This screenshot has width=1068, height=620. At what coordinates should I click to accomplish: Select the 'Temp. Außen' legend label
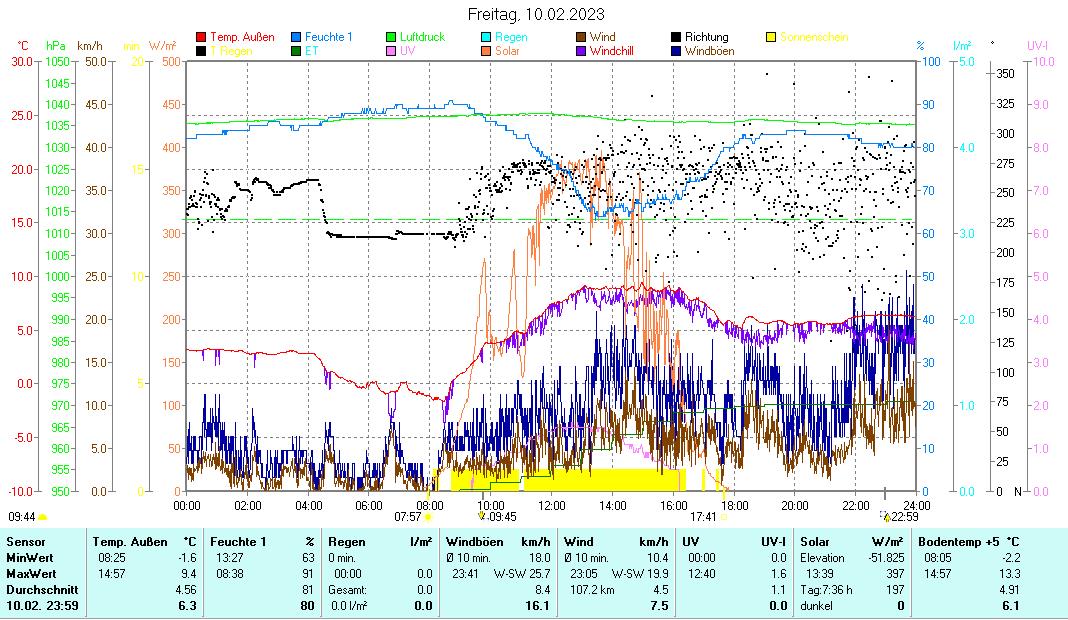coord(242,37)
